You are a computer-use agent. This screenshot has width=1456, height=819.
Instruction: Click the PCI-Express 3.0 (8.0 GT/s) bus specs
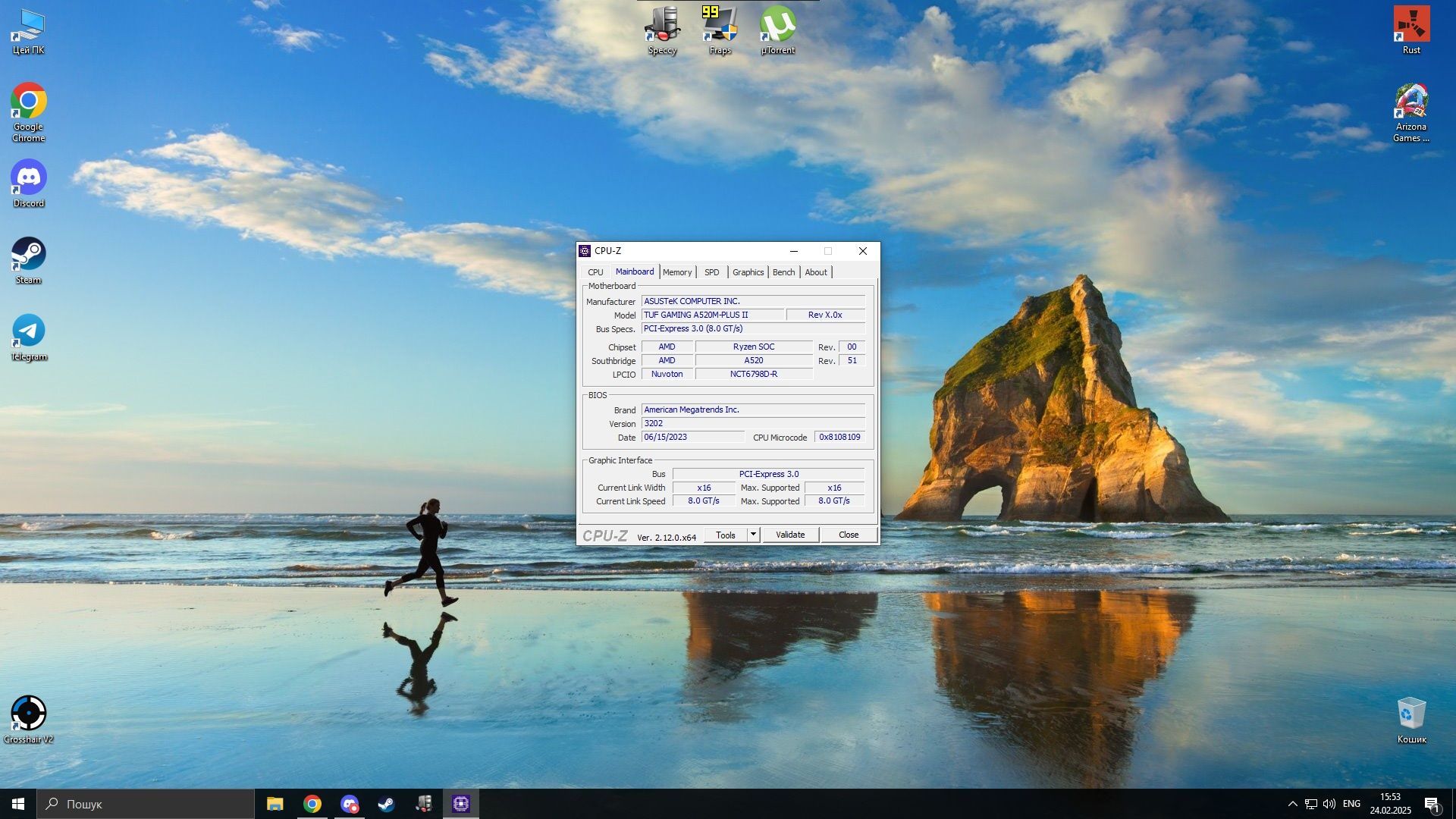[x=753, y=328]
